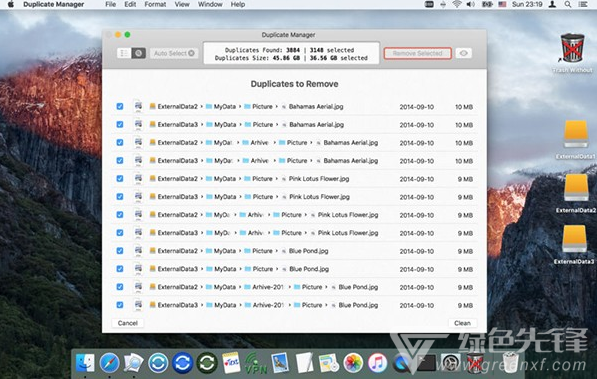
Task: Open Notification Center in menu bar
Action: (583, 5)
